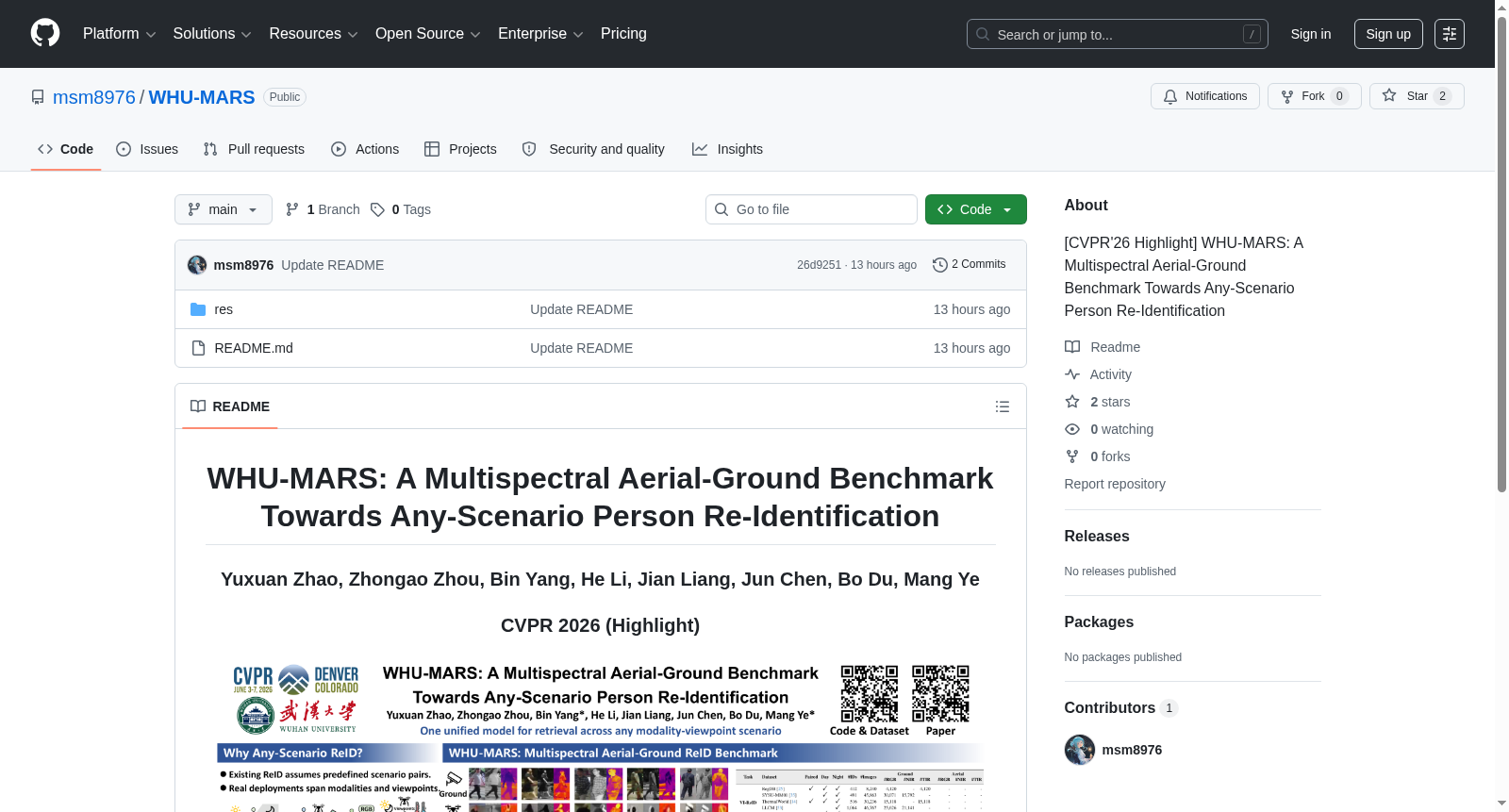Viewport: 1509px width, 812px height.
Task: Fork the WHU-MARS repository
Action: [x=1315, y=96]
